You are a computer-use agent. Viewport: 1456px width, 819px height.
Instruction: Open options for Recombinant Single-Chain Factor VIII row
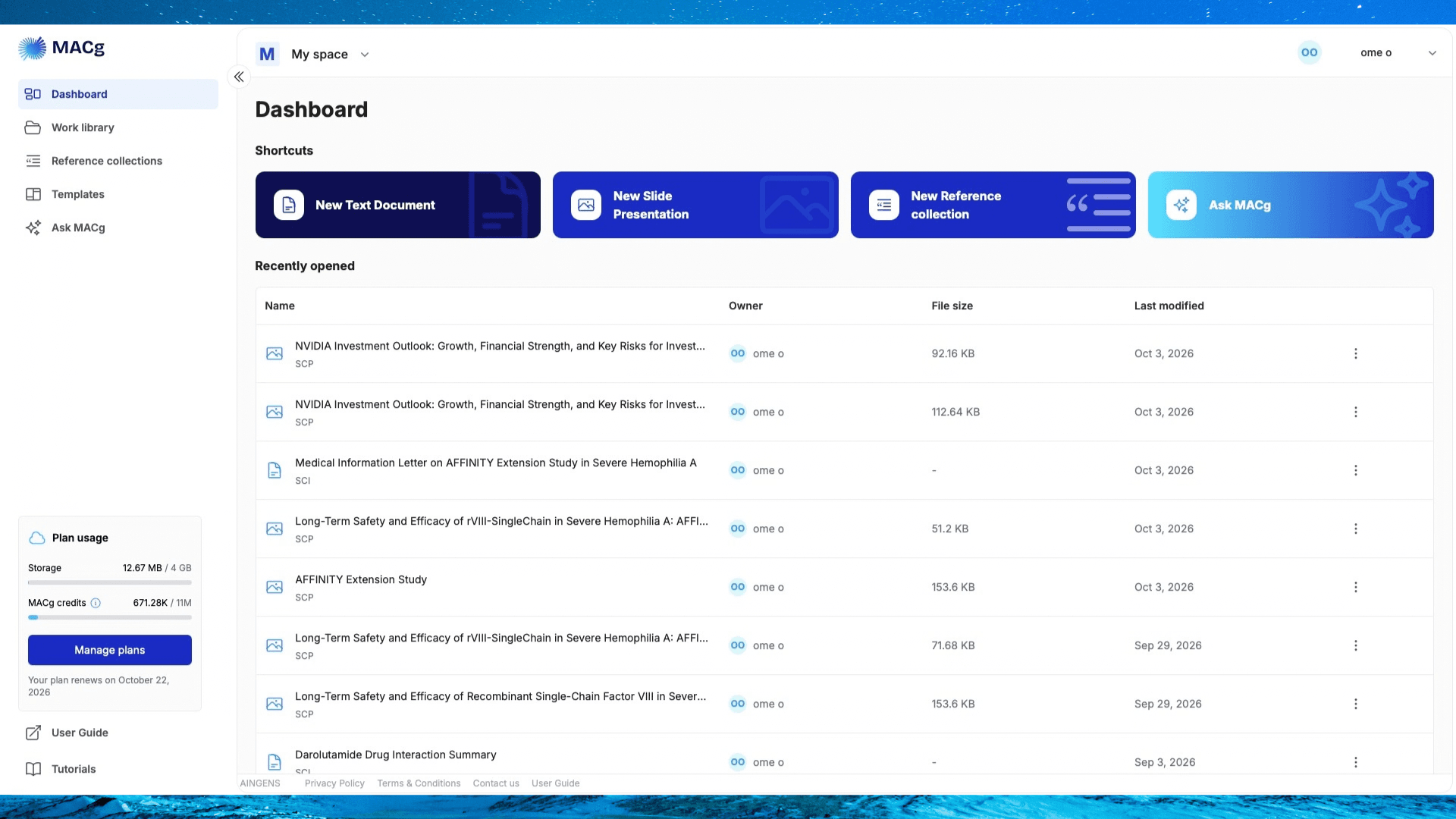[x=1356, y=704]
